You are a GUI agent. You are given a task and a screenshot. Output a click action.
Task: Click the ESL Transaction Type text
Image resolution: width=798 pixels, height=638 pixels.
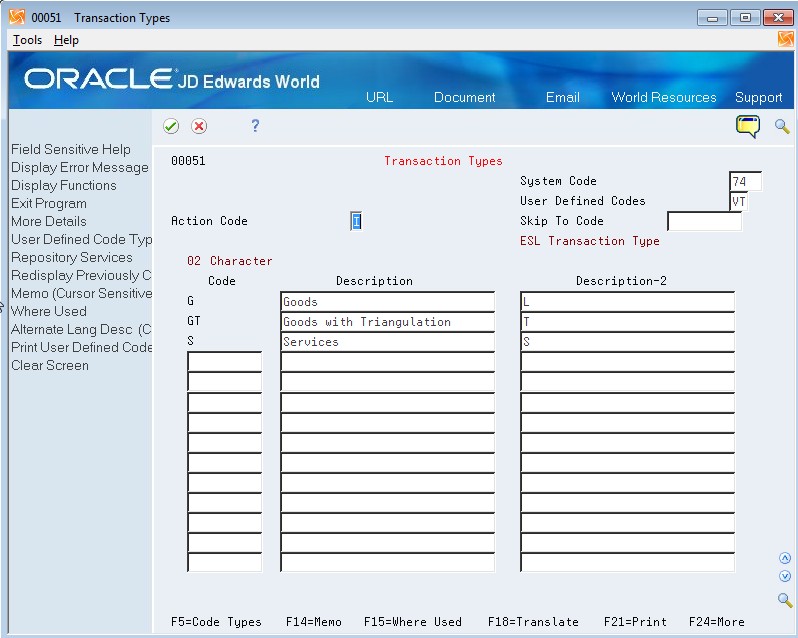click(590, 241)
